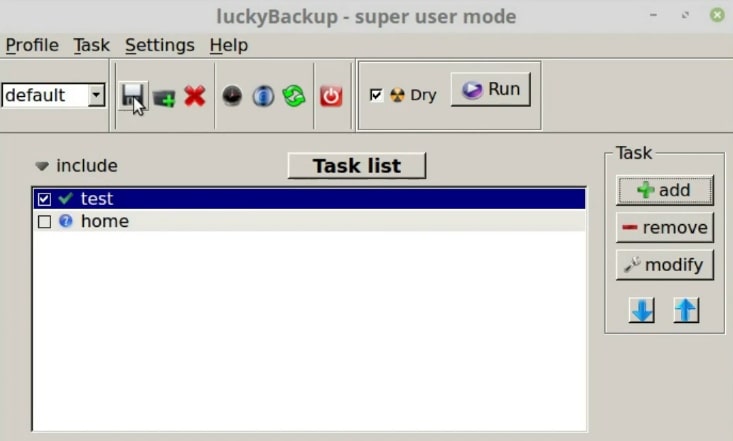Create a new profile with green plus icon
Screen dimensions: 733x441
pyautogui.click(x=164, y=98)
